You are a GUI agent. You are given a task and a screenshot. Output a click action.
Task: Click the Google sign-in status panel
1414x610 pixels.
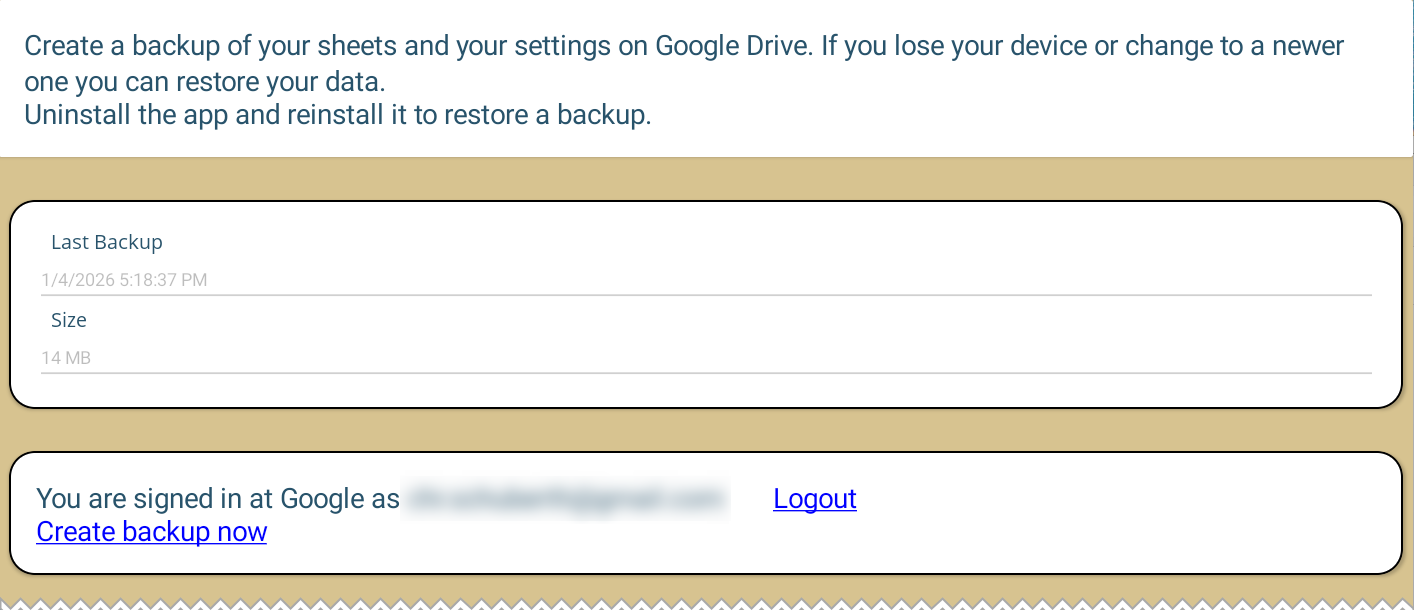[x=1100, y=513]
